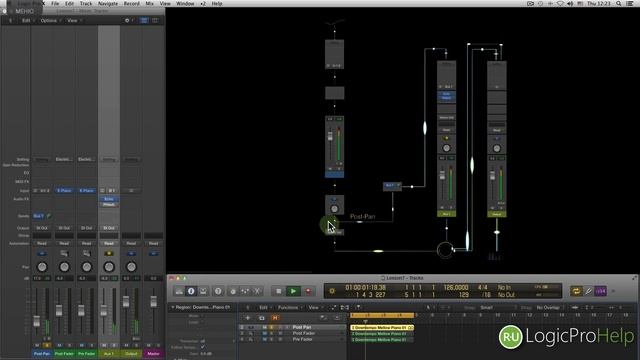
Task: Click the volume icon in menu bar
Action: coord(569,3)
